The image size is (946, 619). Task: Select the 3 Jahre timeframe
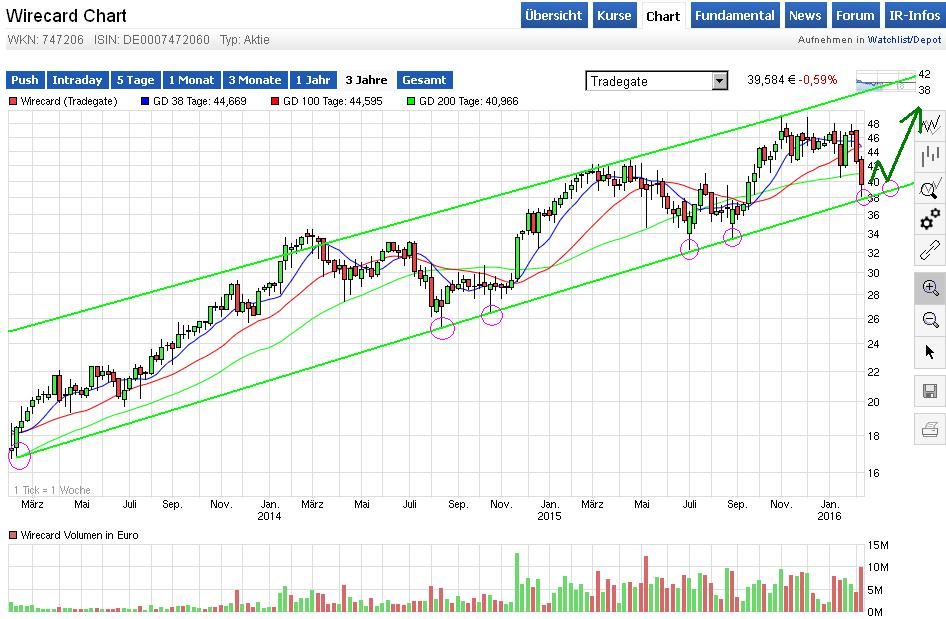(366, 80)
